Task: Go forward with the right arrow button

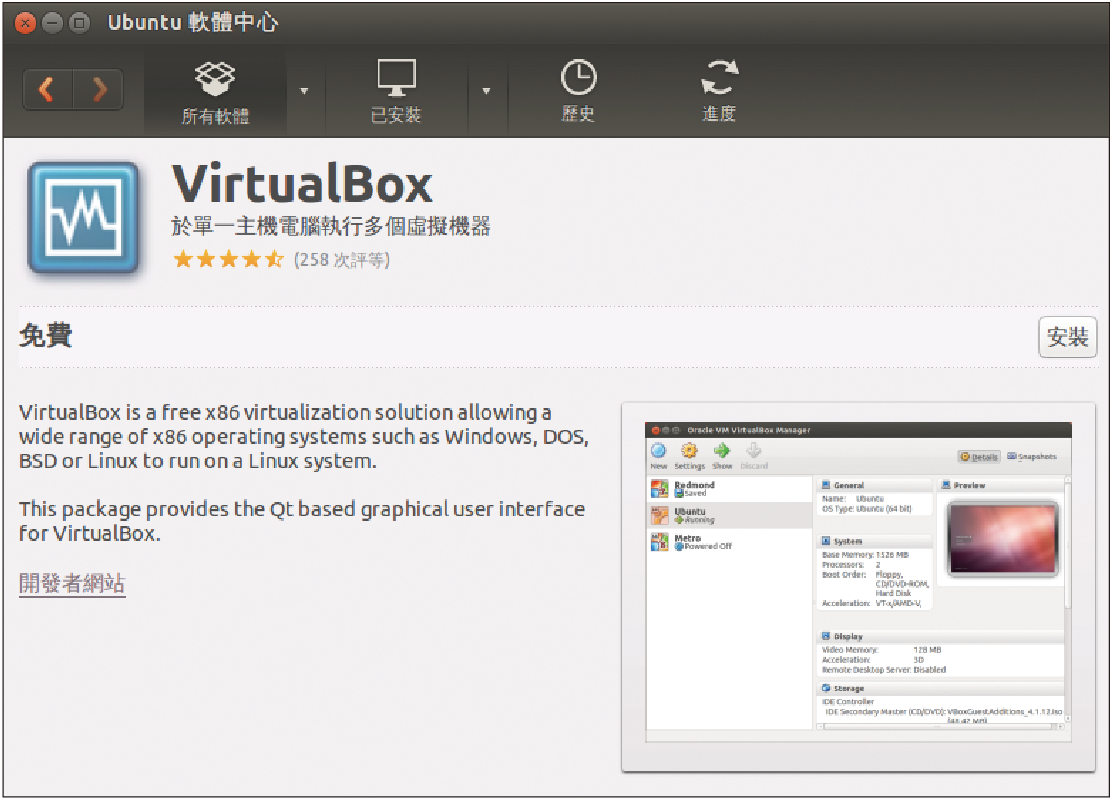Action: pyautogui.click(x=99, y=89)
